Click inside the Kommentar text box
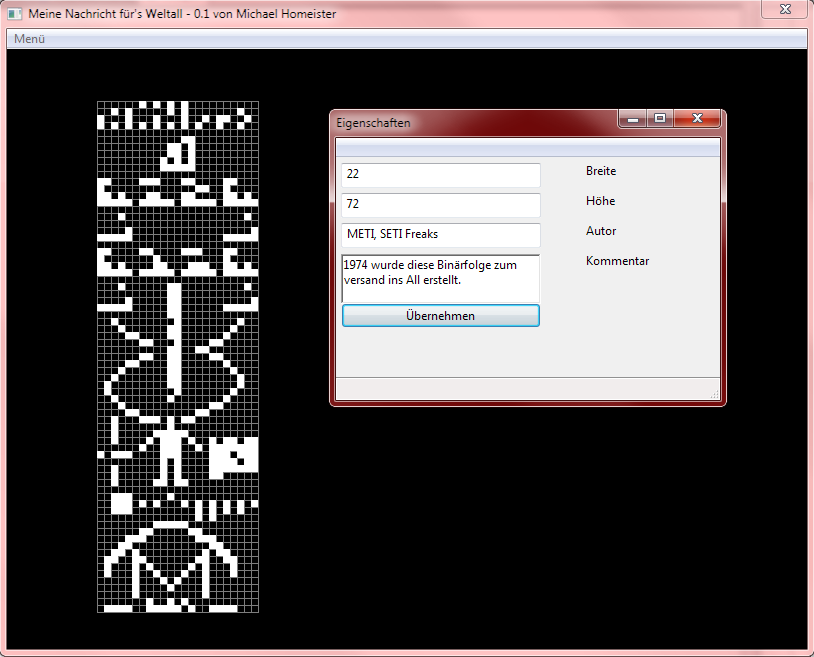Screen dimensions: 814x657 [440, 277]
